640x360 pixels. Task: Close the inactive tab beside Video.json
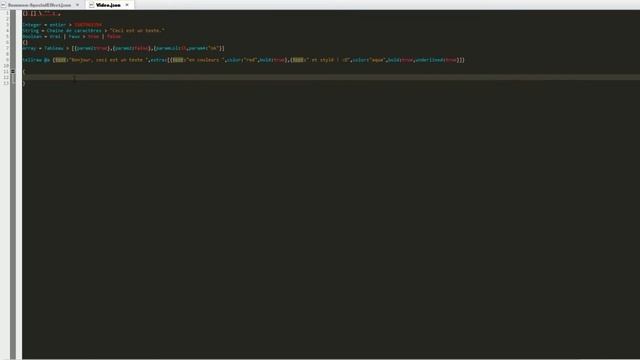click(78, 5)
